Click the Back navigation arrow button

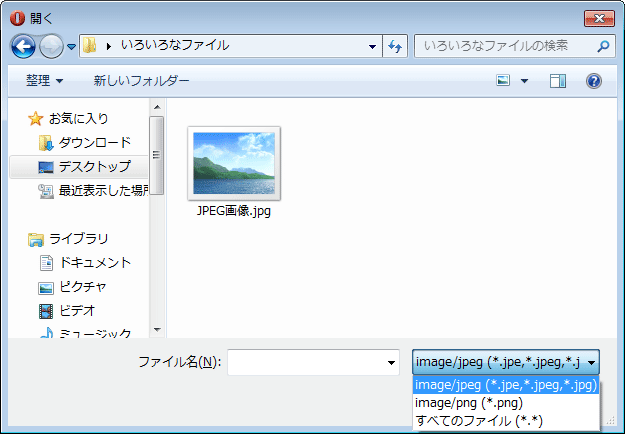24,46
